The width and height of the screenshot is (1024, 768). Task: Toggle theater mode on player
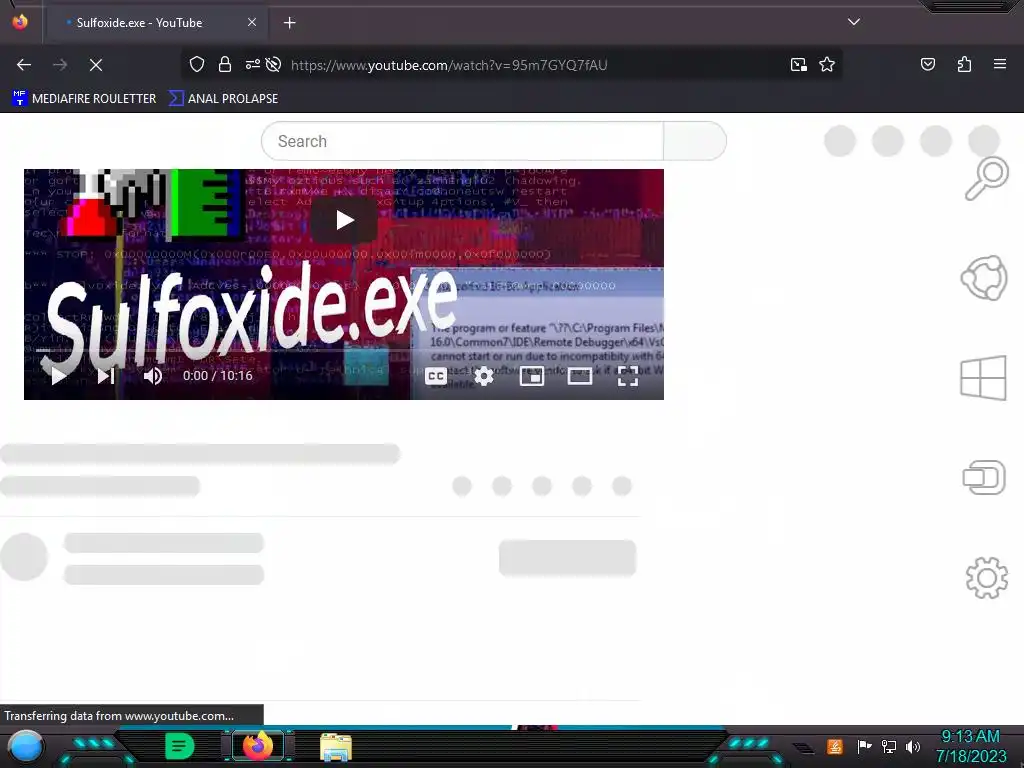(580, 376)
